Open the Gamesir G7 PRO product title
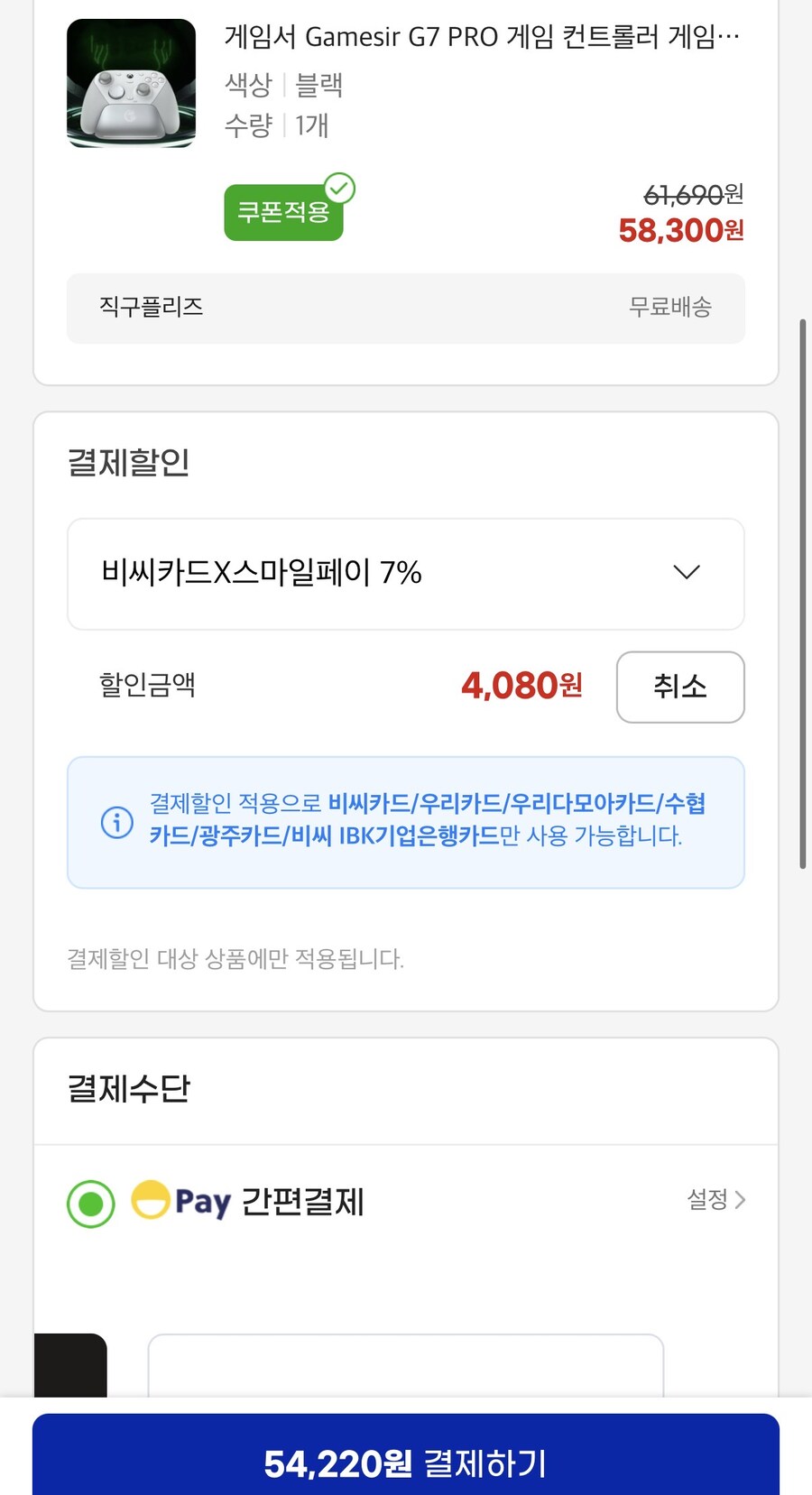This screenshot has height=1495, width=812. [478, 36]
